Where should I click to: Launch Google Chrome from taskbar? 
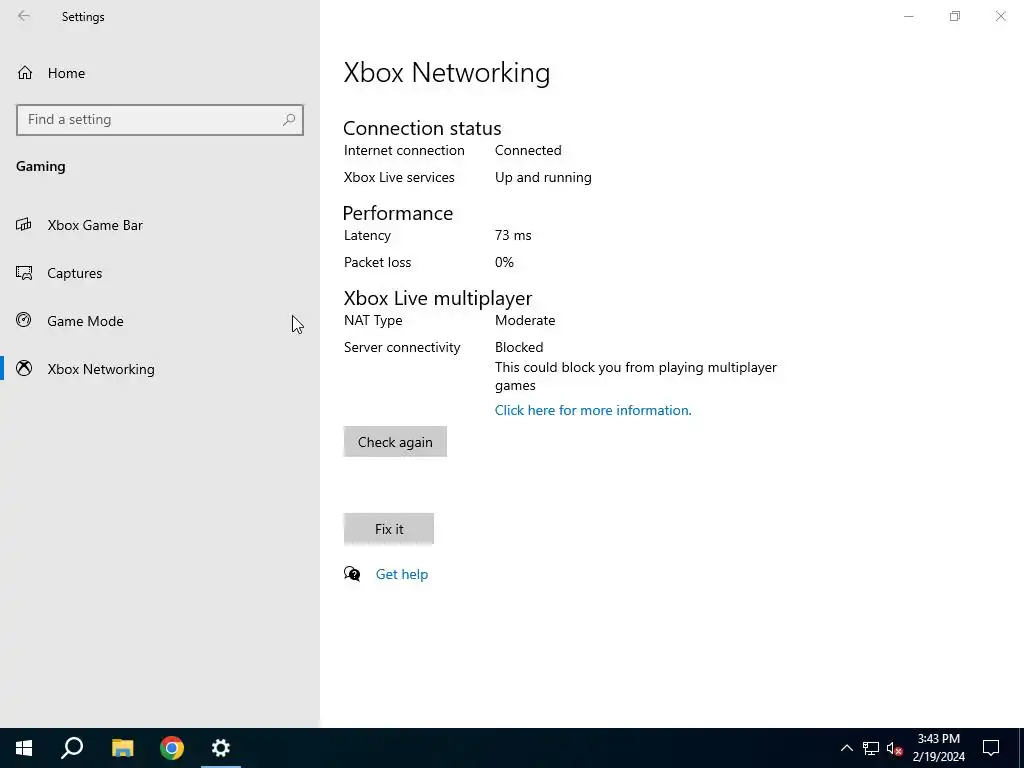click(x=172, y=748)
